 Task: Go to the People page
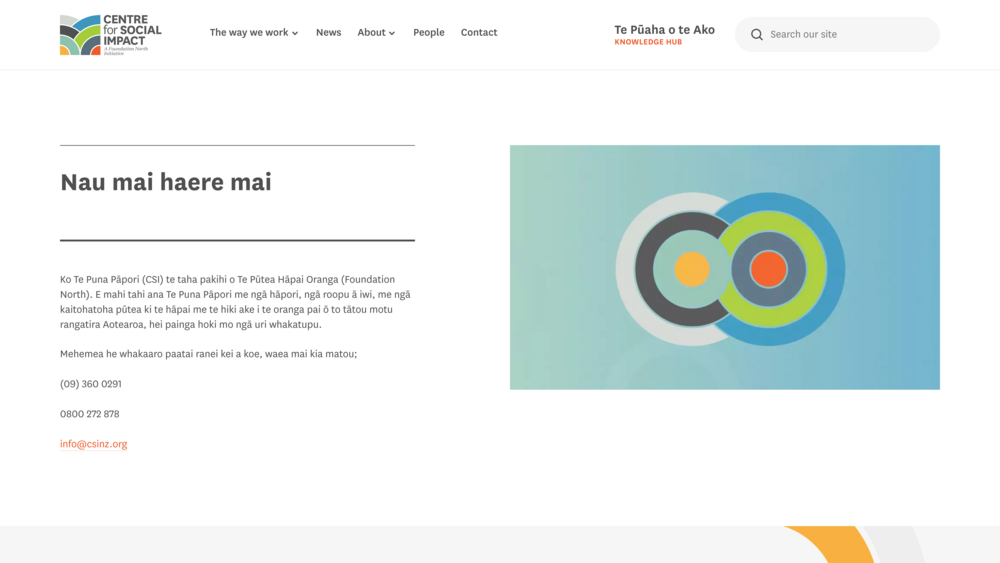[428, 32]
